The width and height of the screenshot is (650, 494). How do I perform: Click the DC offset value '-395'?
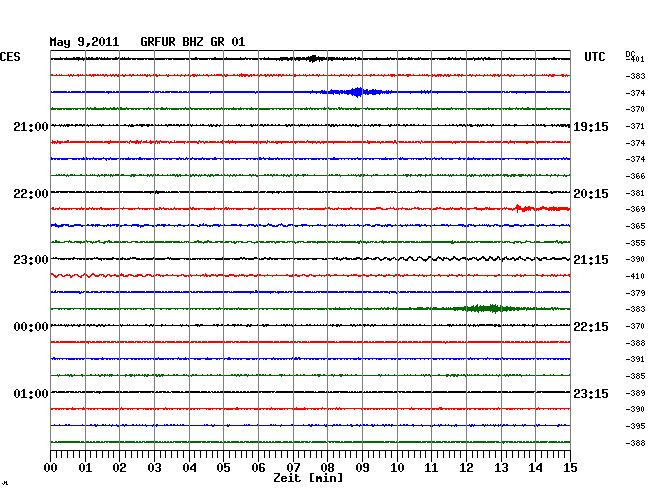coord(635,426)
